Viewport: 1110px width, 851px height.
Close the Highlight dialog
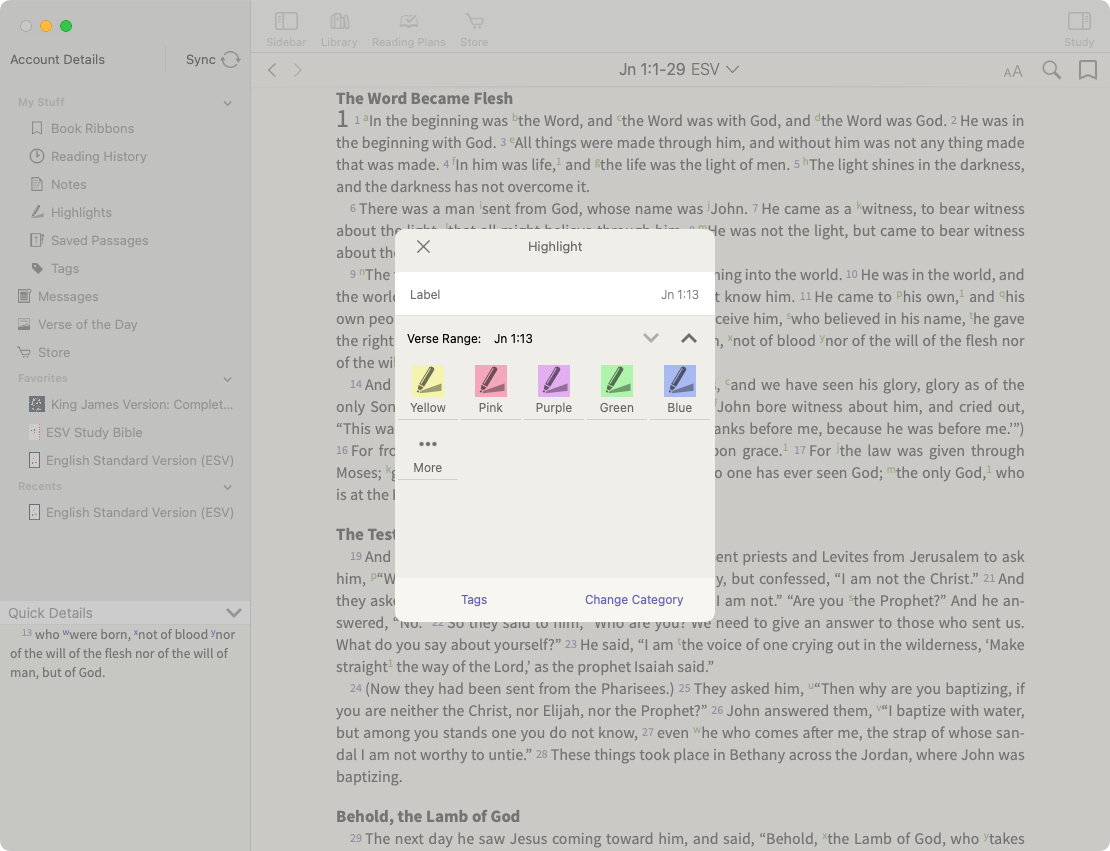coord(423,247)
